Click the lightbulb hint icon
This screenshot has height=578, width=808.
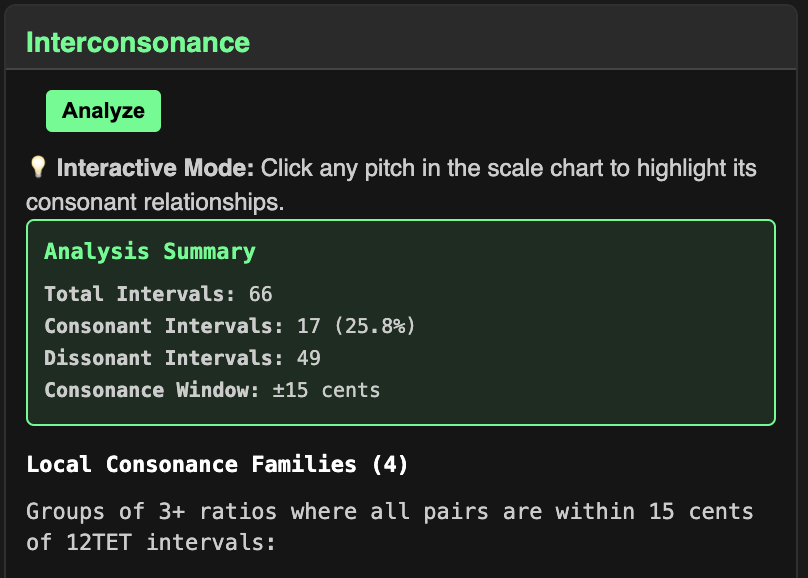[x=38, y=168]
